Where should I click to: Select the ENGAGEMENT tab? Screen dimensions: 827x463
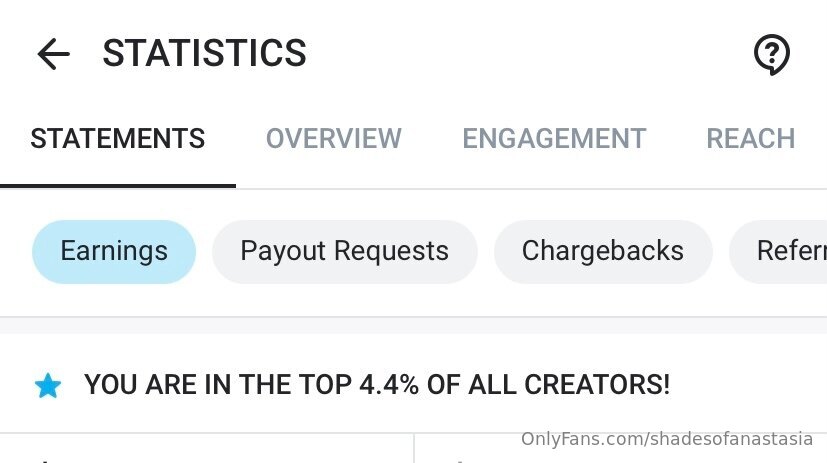(x=554, y=139)
